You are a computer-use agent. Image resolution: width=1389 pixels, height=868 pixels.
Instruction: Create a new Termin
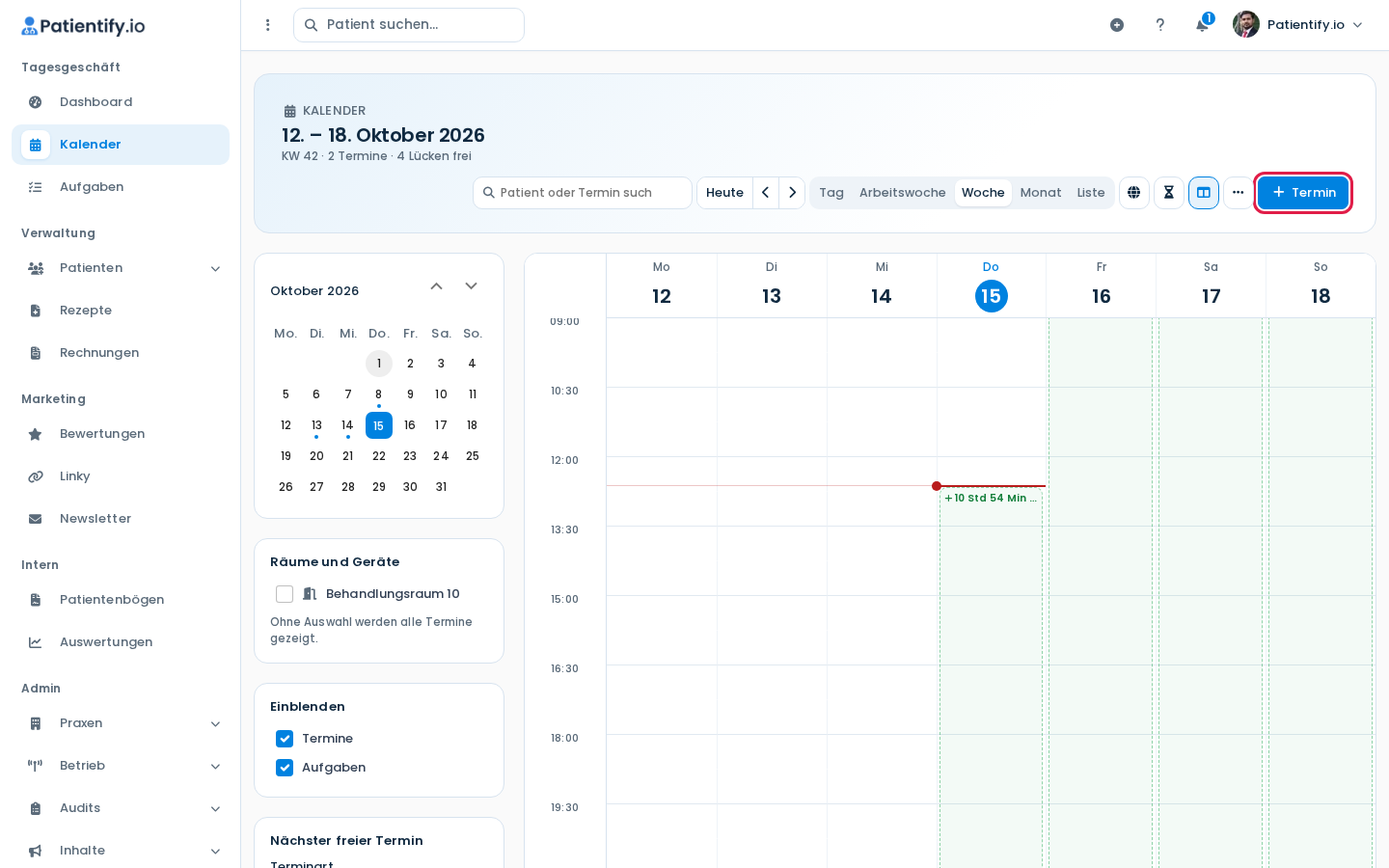[1303, 193]
